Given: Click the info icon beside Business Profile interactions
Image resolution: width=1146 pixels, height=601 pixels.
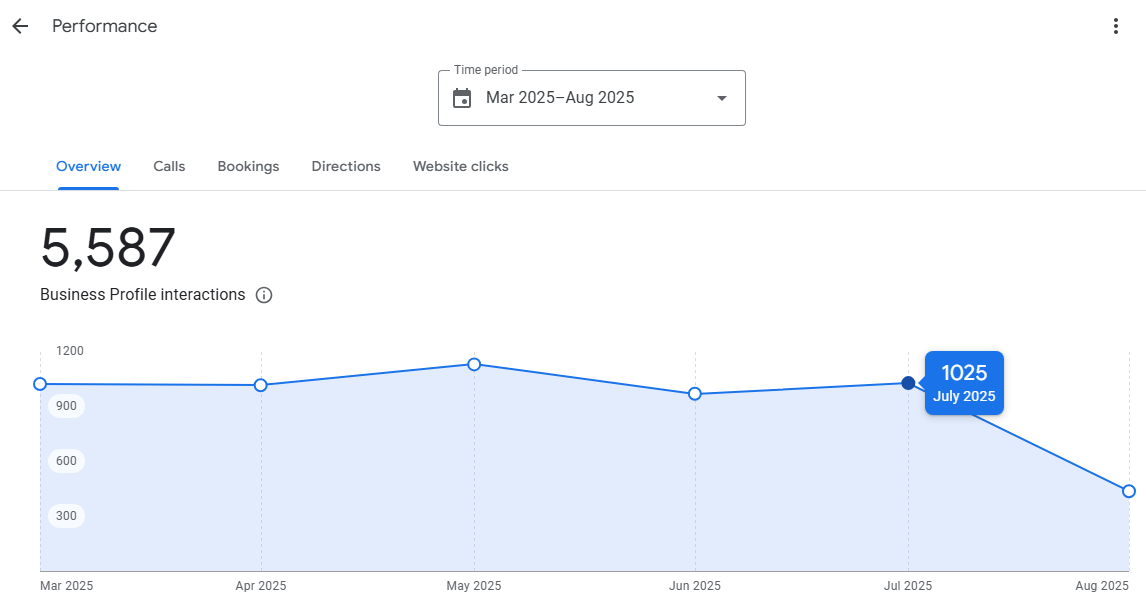Looking at the screenshot, I should click(x=264, y=295).
